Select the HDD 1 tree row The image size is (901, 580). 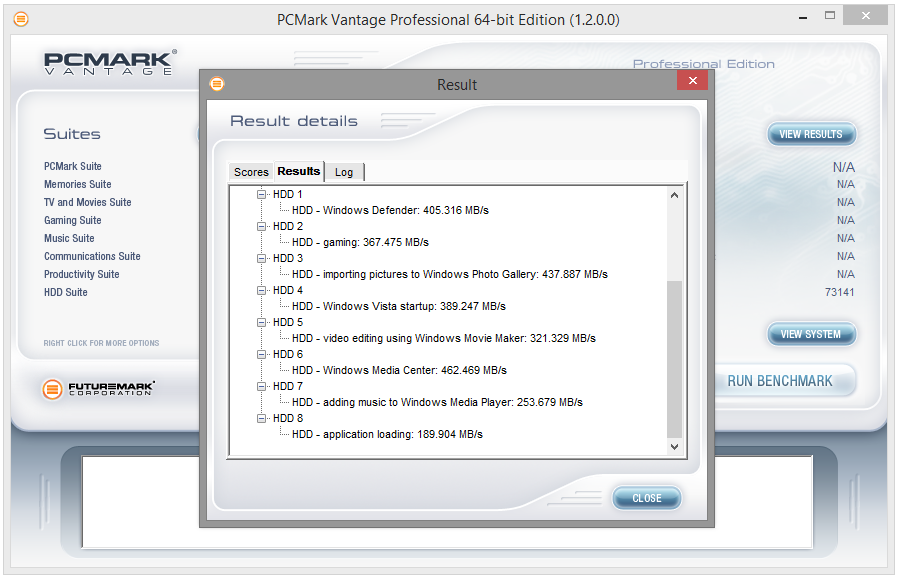point(288,194)
